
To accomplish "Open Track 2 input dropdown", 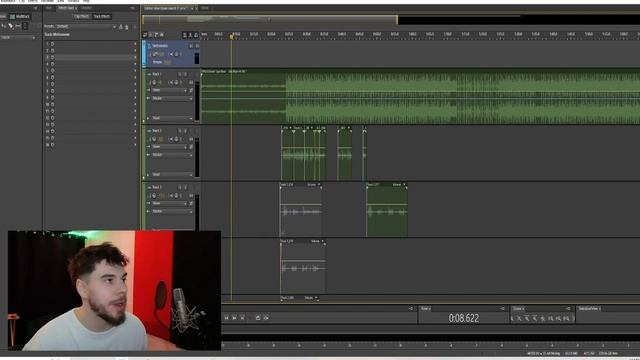I will tap(169, 147).
